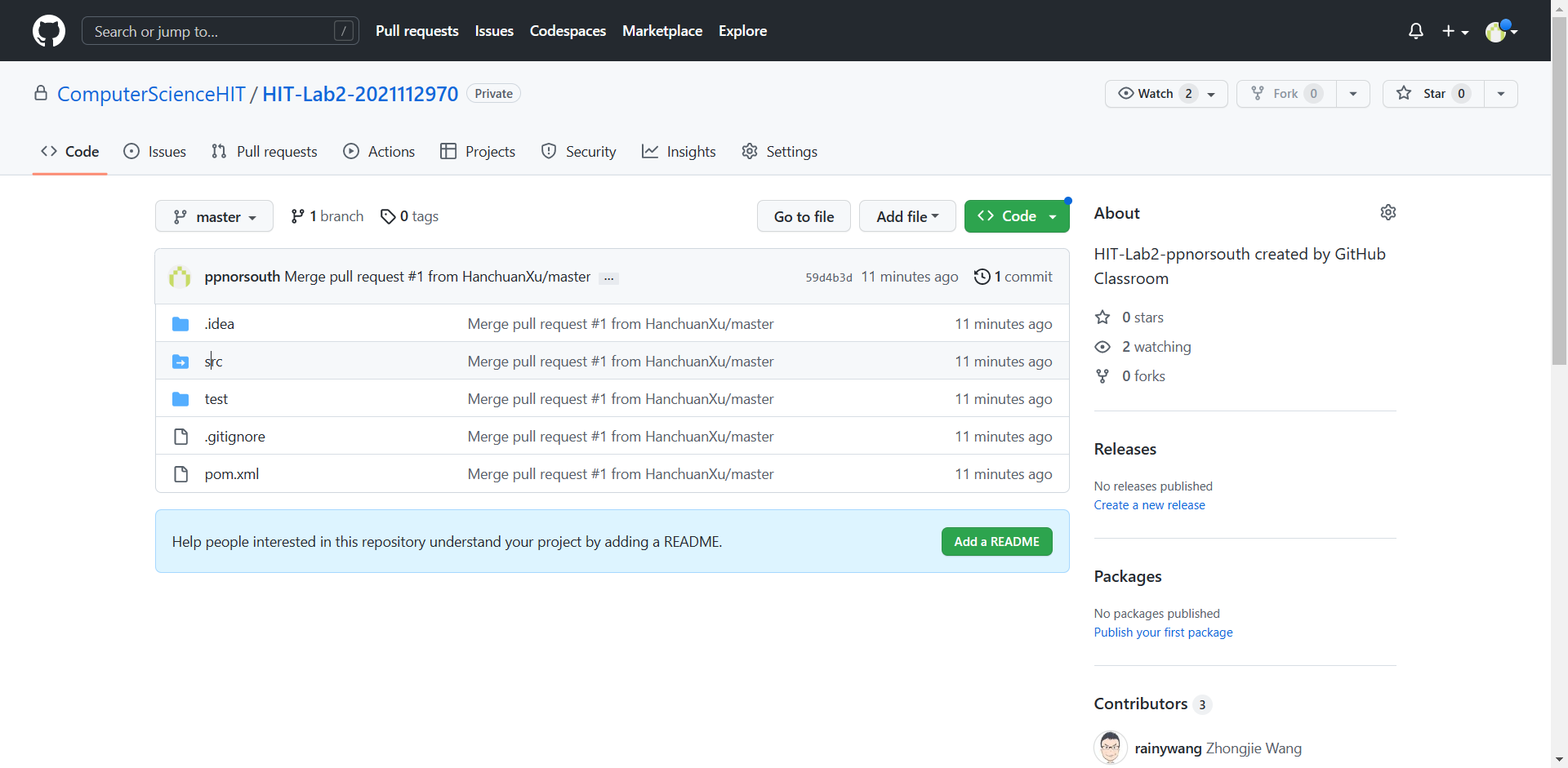This screenshot has height=768, width=1568.
Task: Click the Go to file button
Action: [804, 216]
